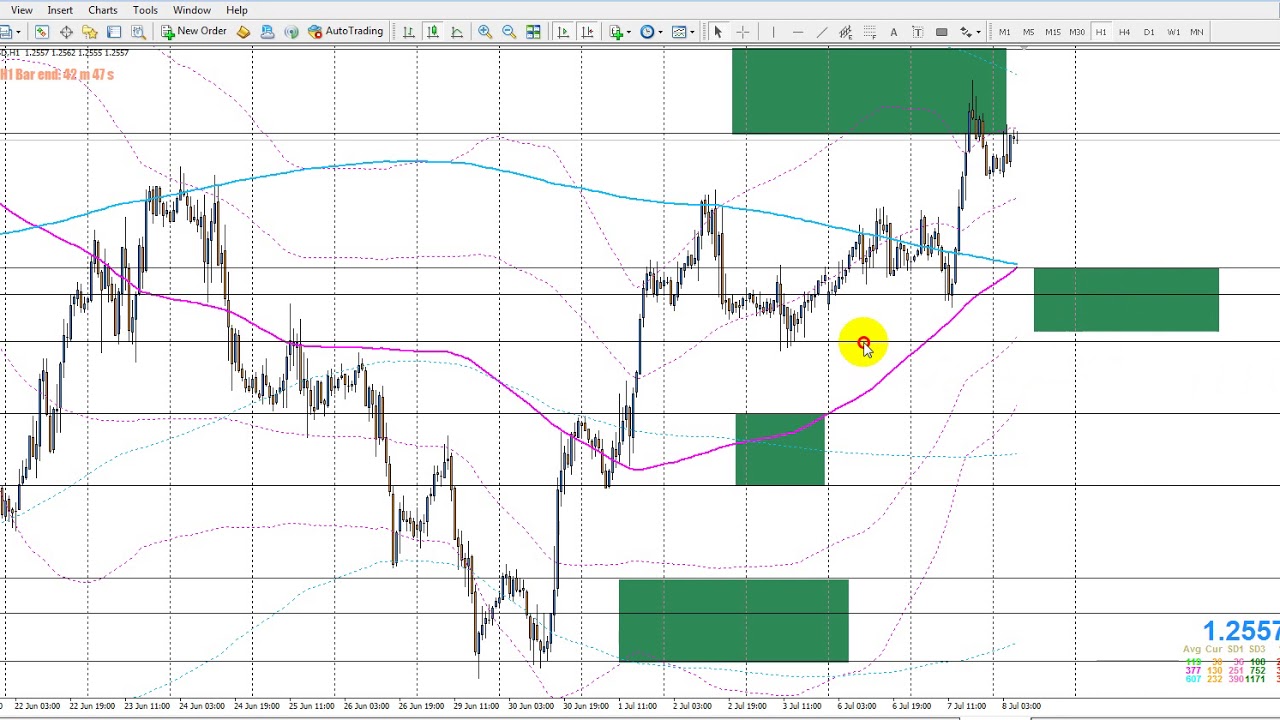Open the Window menu

coord(192,10)
